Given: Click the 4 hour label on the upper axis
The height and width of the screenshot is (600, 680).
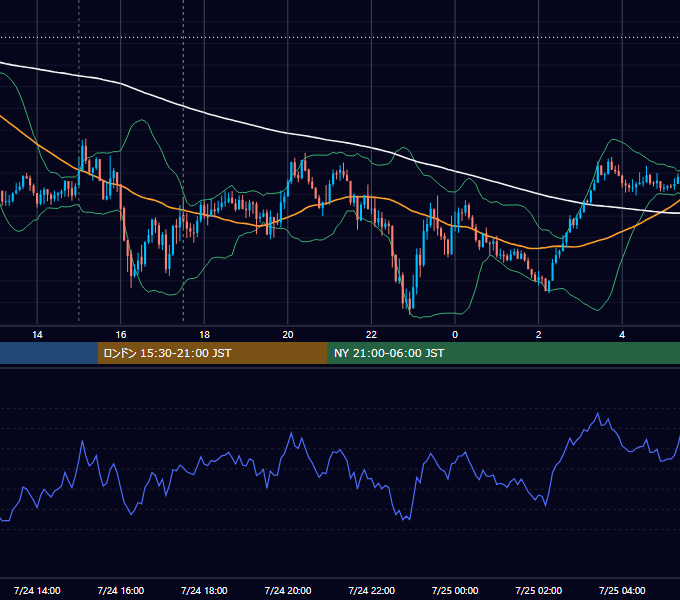Looking at the screenshot, I should [x=622, y=335].
